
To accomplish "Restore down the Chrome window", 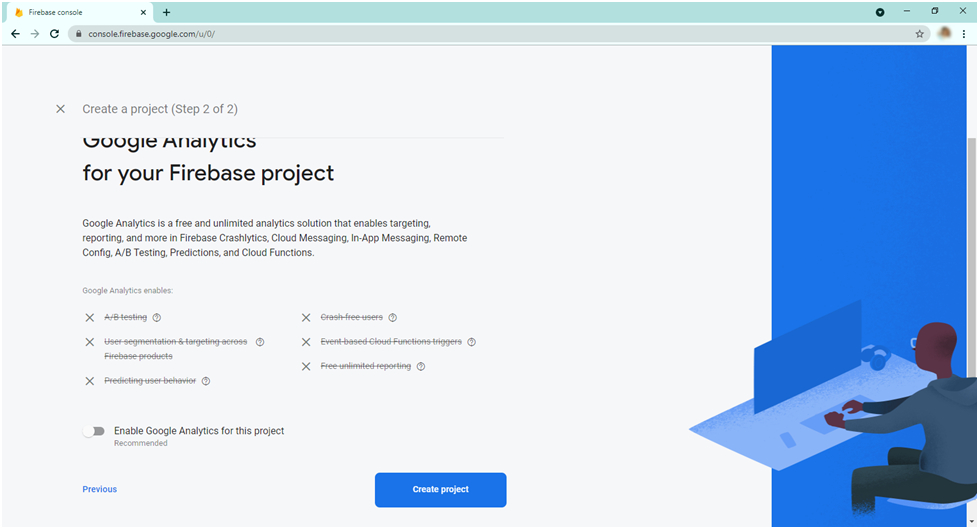I will (x=935, y=11).
